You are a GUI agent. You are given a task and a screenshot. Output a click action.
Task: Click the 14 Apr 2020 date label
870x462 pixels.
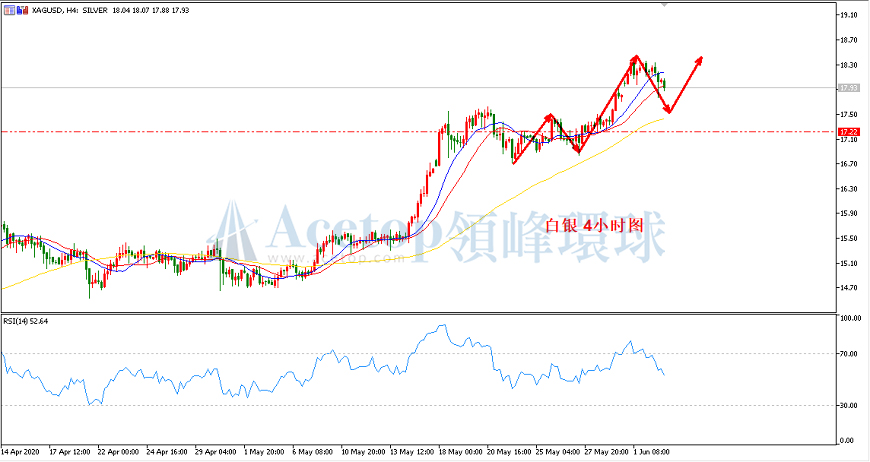24,452
